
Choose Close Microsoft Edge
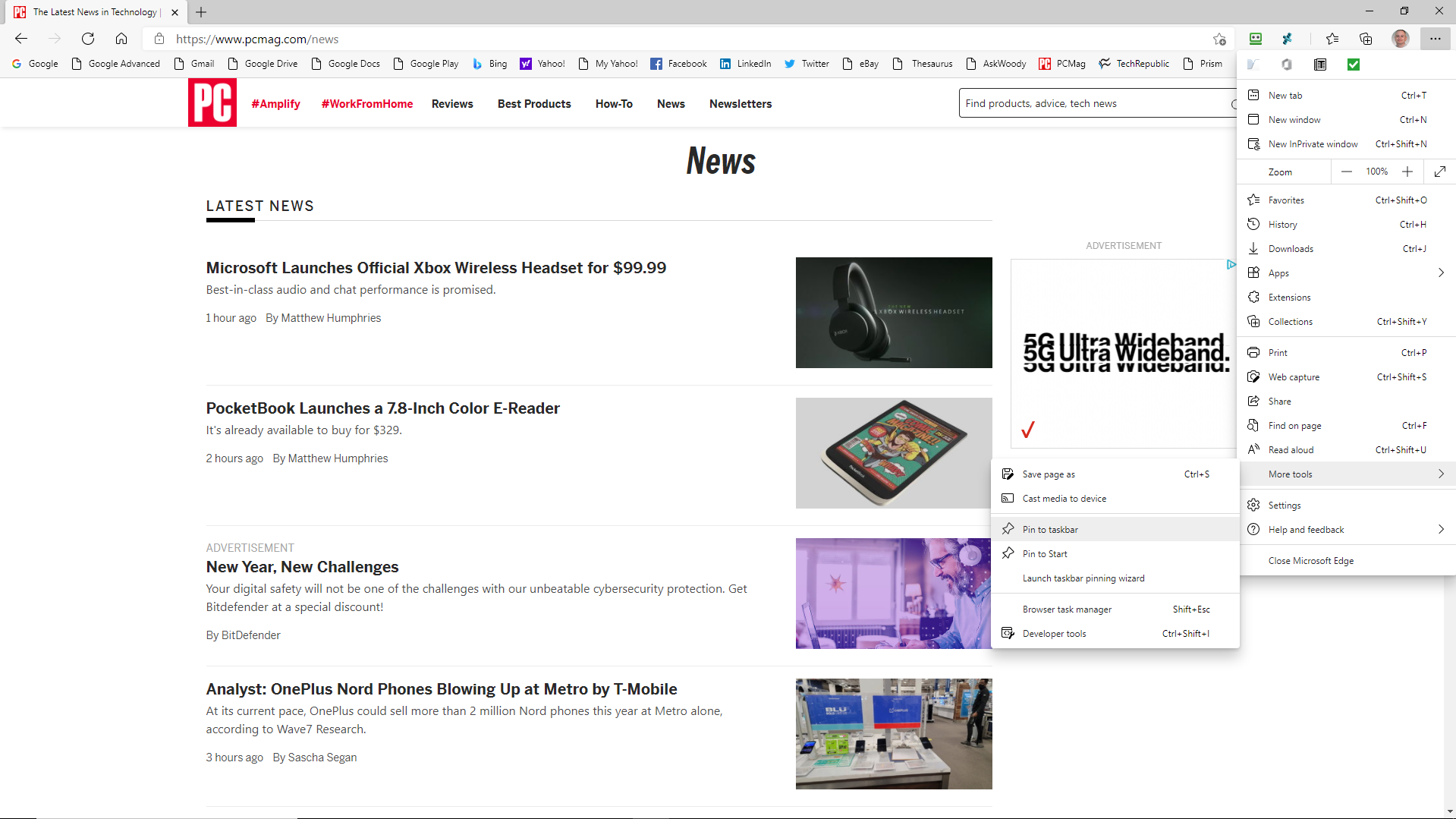[1347, 561]
